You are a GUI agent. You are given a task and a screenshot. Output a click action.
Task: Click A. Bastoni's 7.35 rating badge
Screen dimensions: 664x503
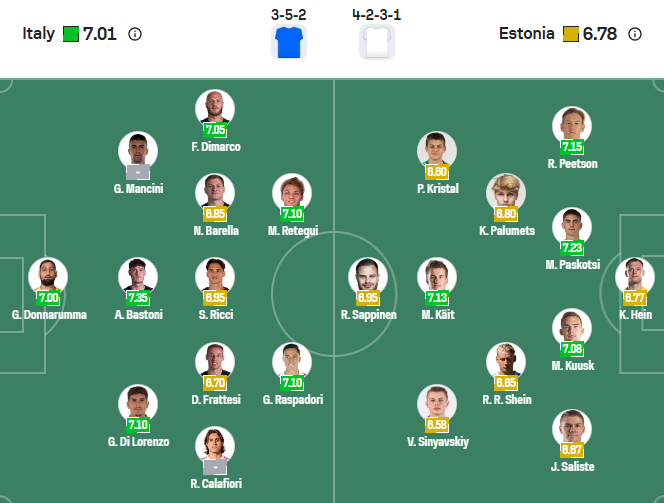tap(138, 298)
